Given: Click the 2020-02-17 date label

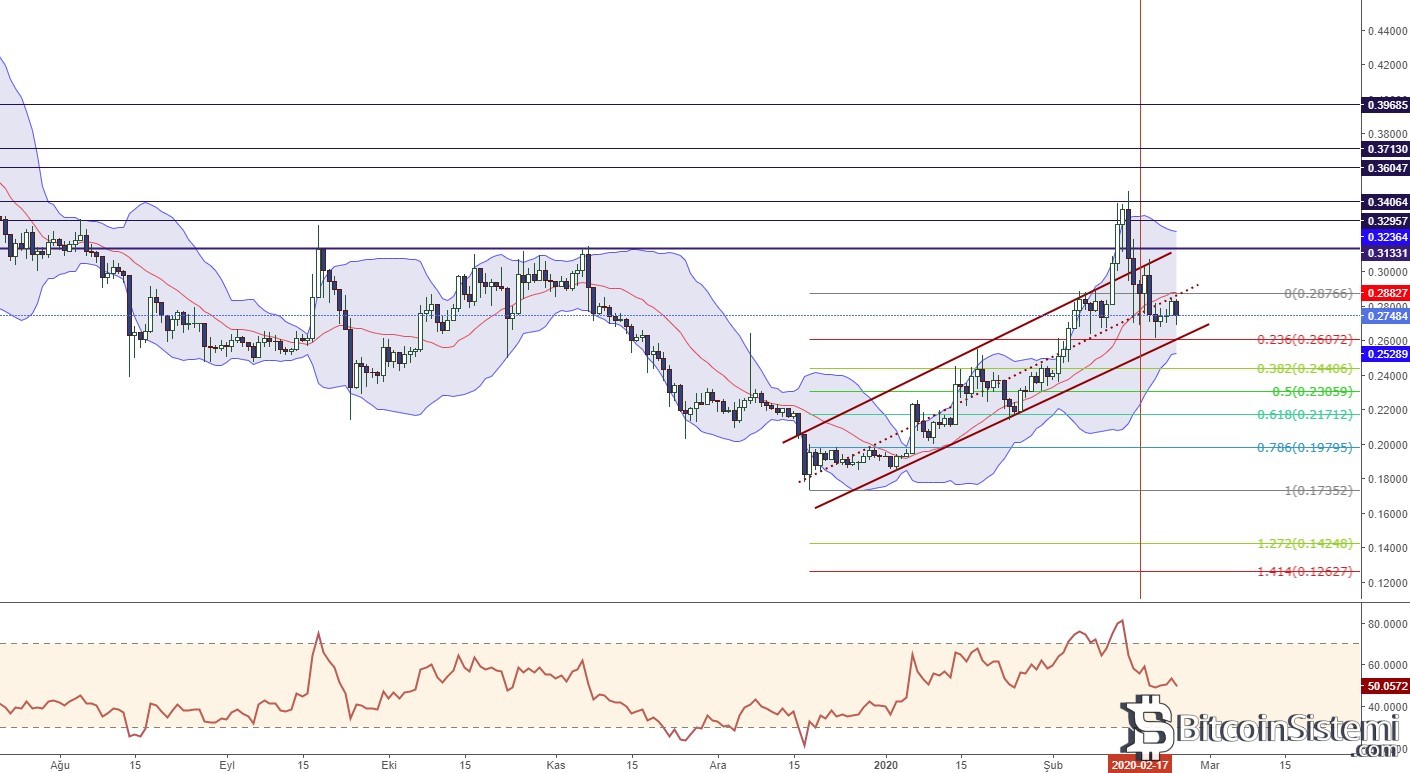Looking at the screenshot, I should click(1140, 765).
